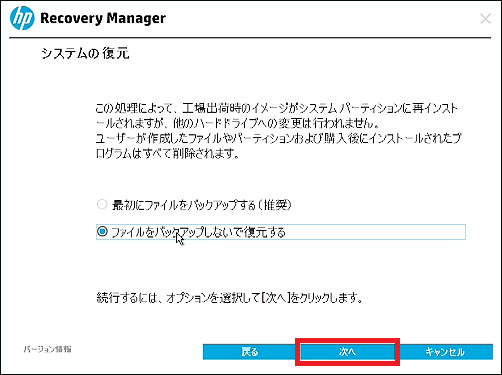502x375 pixels.
Task: Click the HP logo icon
Action: 22,18
